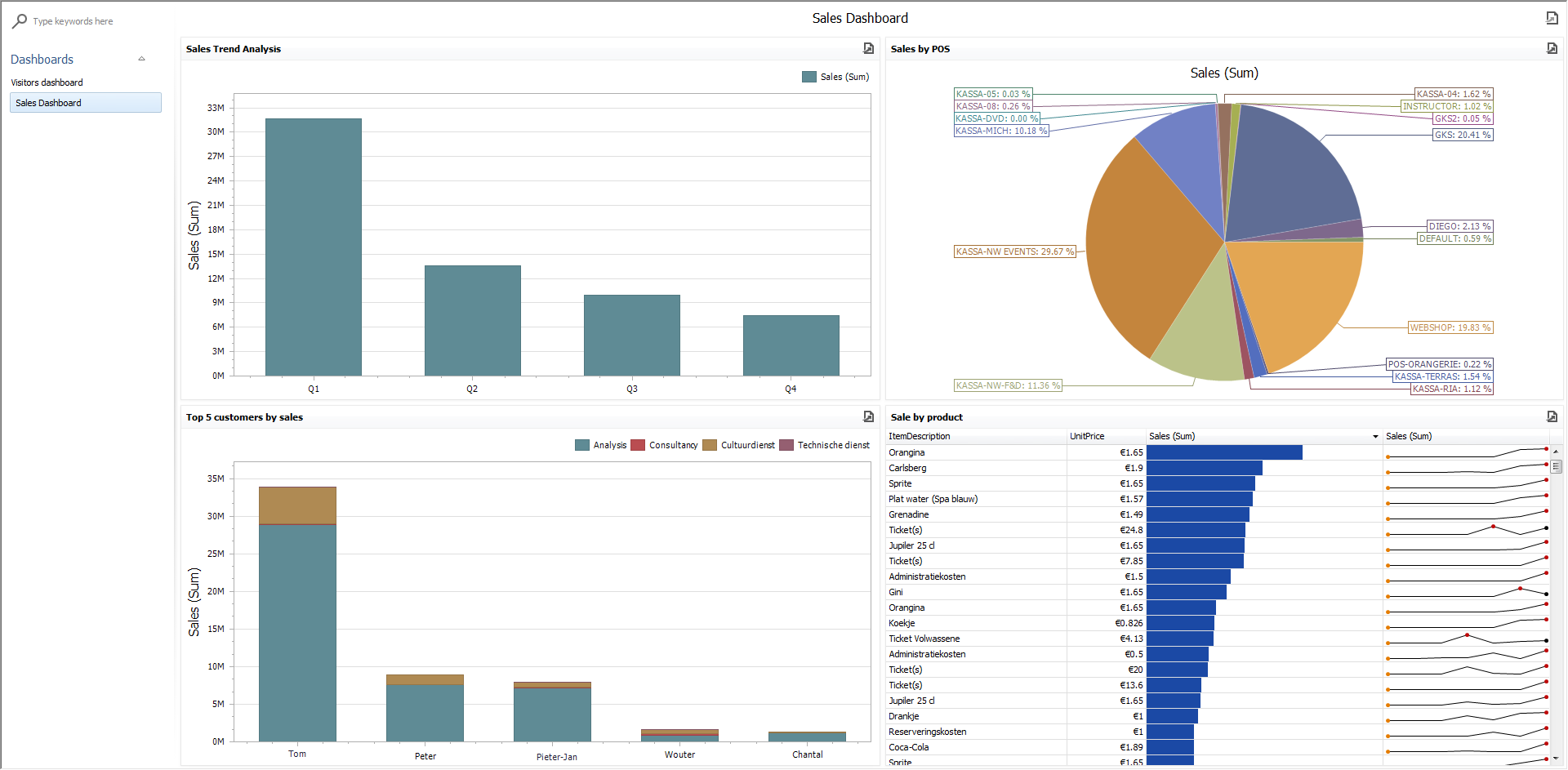The image size is (1568, 770).
Task: Click Technische dienst legend swatch
Action: click(786, 446)
